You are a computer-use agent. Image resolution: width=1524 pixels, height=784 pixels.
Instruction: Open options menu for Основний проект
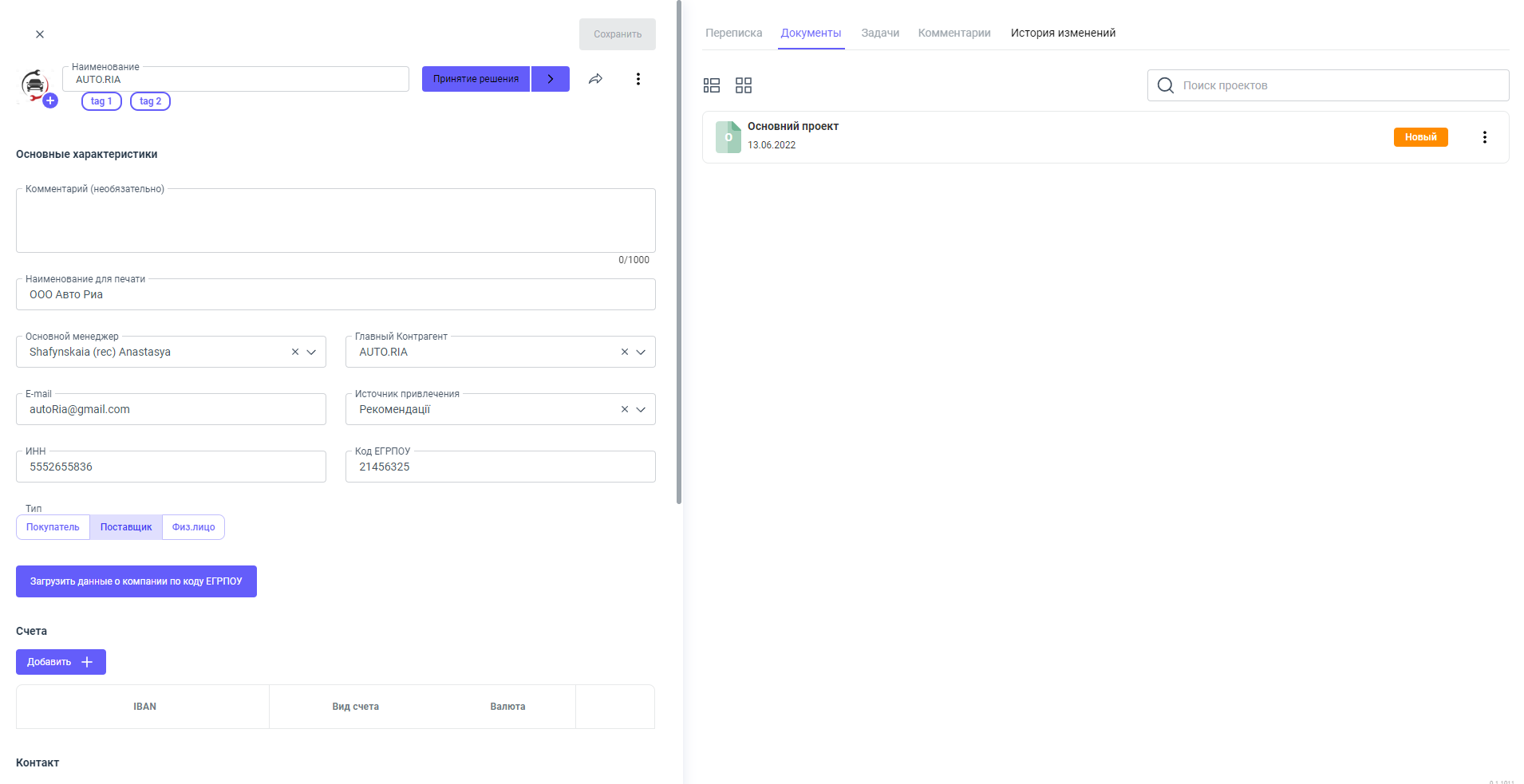point(1484,137)
